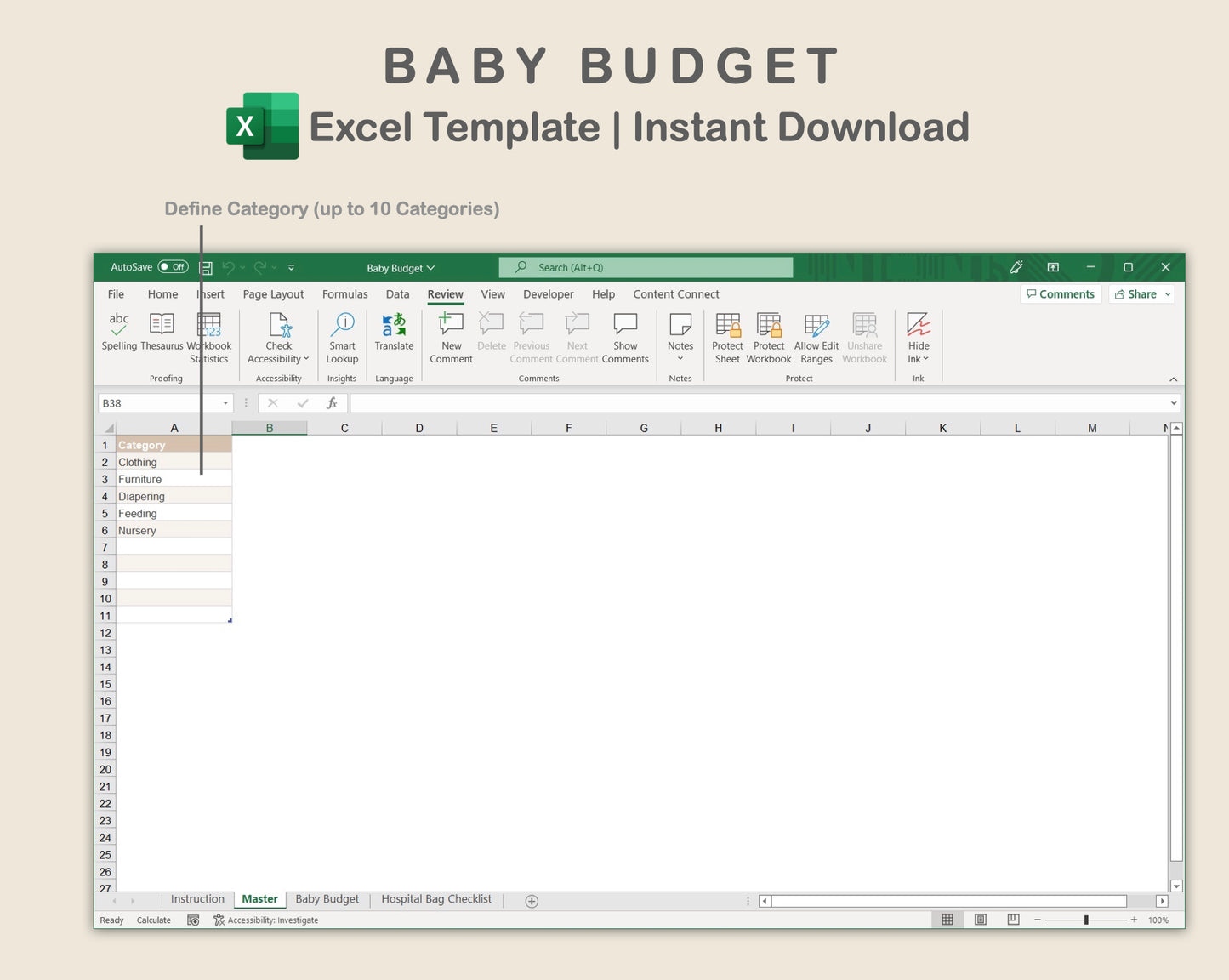
Task: Open the Formulas ribbon tab
Action: (344, 294)
